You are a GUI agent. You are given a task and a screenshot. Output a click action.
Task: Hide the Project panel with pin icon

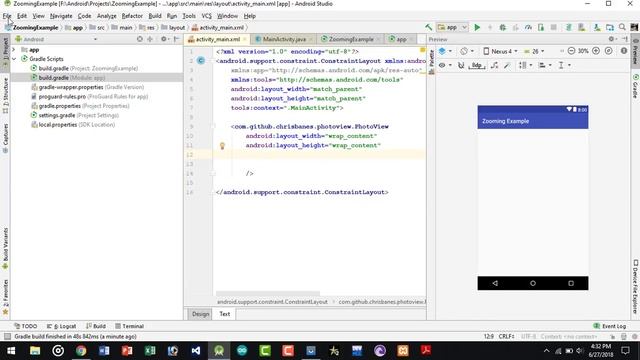pos(176,39)
